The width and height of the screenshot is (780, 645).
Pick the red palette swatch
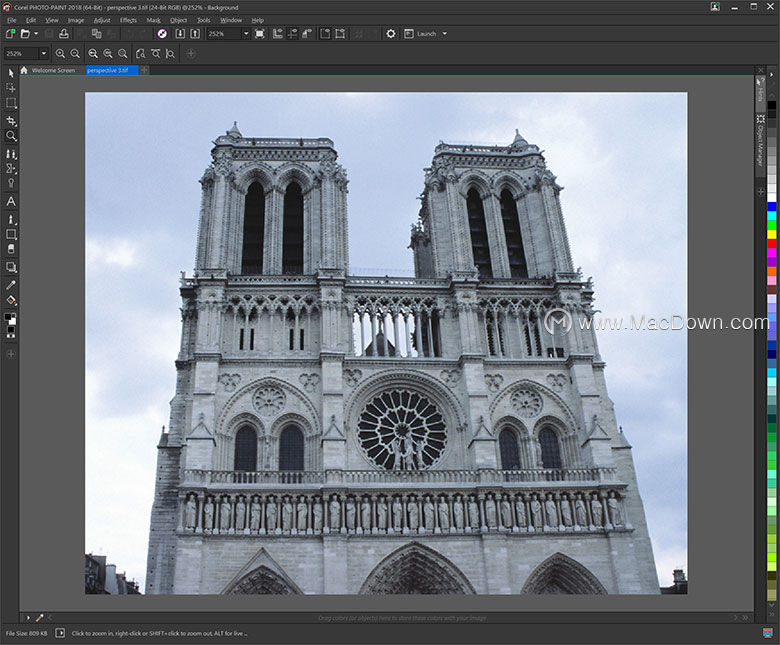772,243
